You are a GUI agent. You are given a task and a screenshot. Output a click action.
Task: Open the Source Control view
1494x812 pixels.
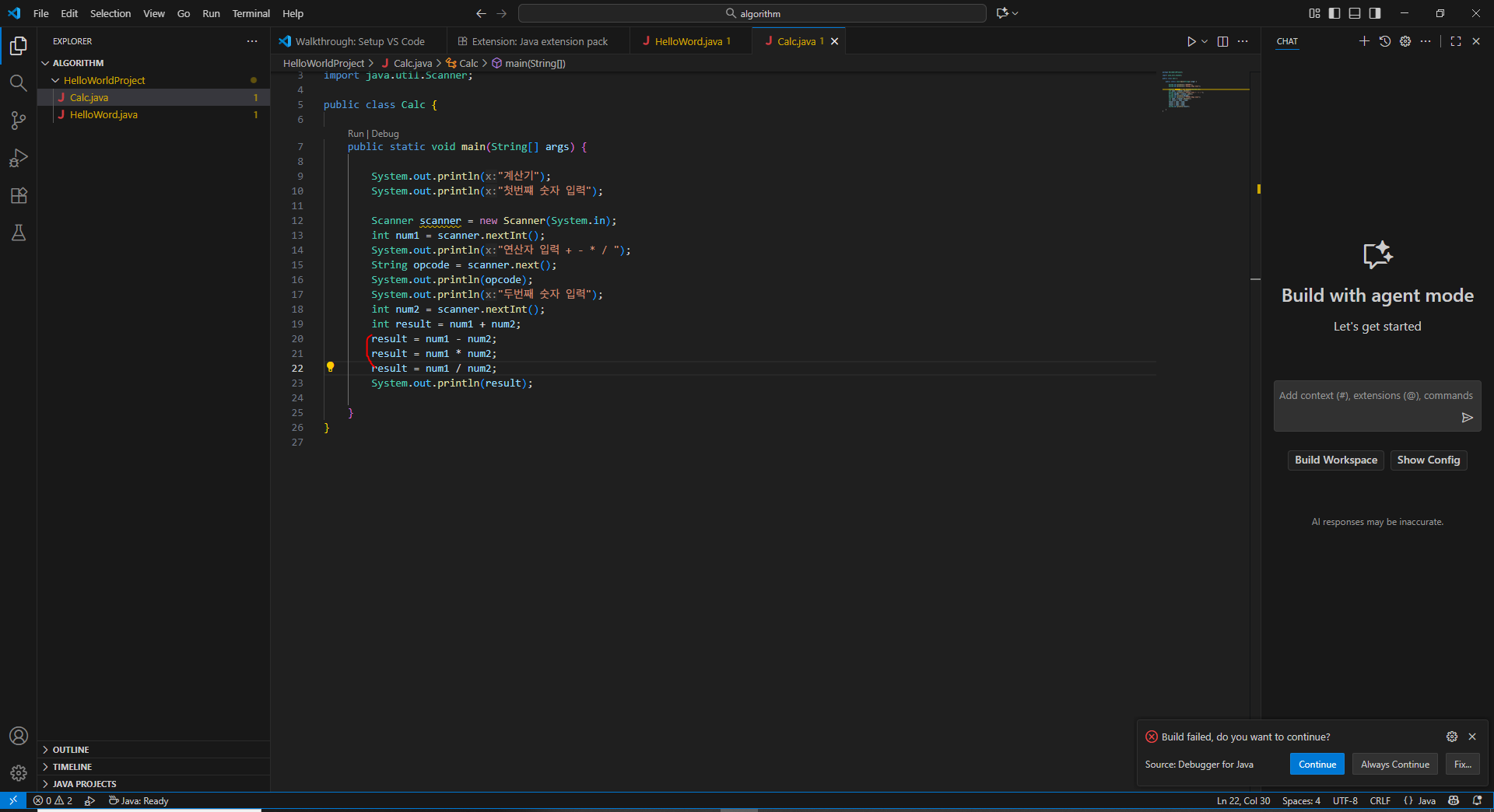[19, 121]
